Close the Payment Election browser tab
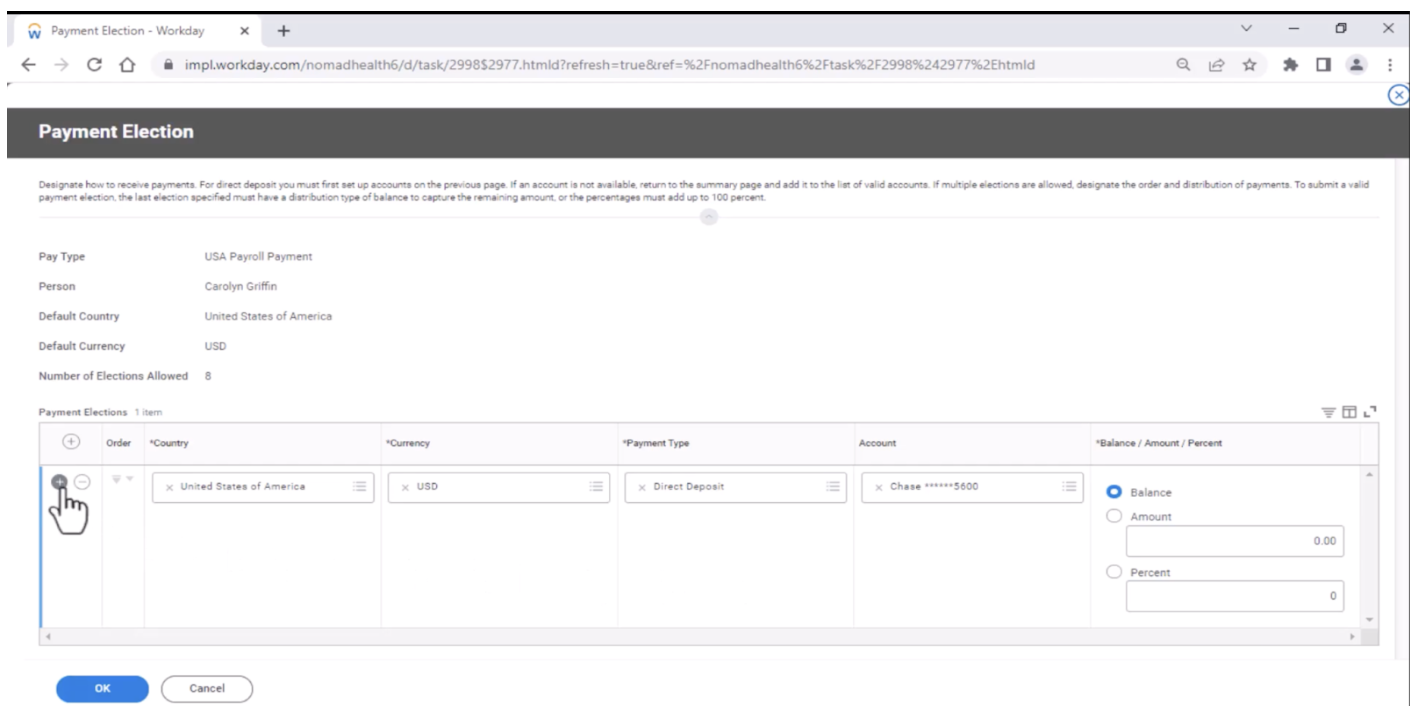The image size is (1410, 706). 245,30
